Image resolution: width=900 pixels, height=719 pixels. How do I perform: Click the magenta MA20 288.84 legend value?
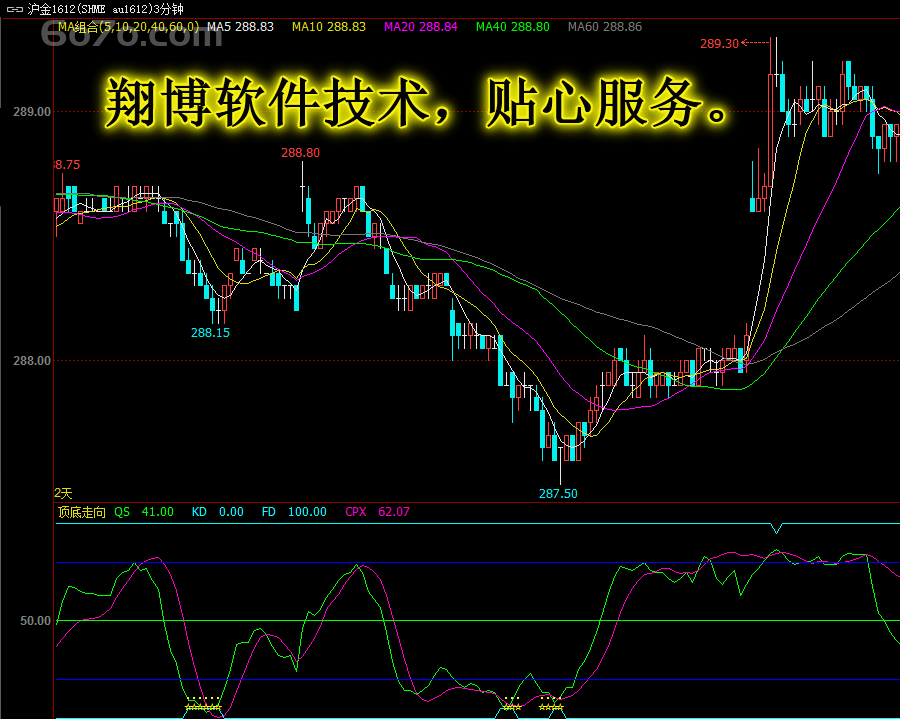[x=421, y=26]
